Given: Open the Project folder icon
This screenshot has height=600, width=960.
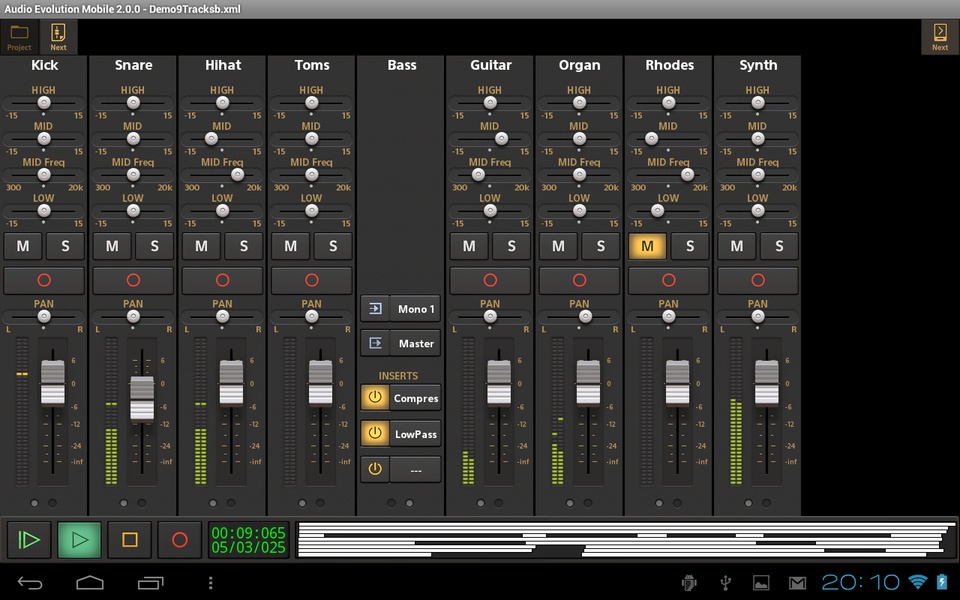Looking at the screenshot, I should point(19,37).
